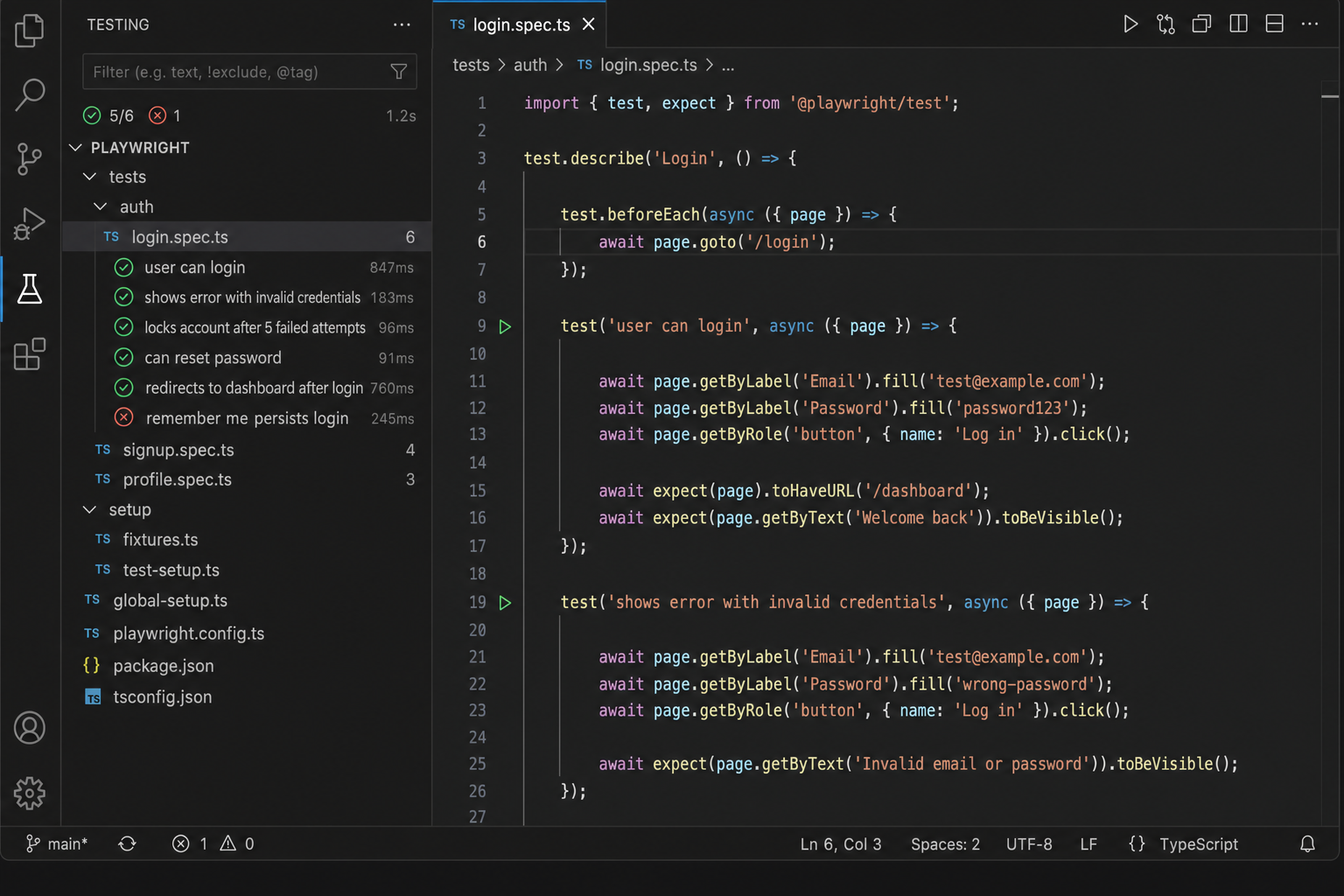The width and height of the screenshot is (1344, 896).
Task: Open global-setup.ts file
Action: tap(248, 601)
